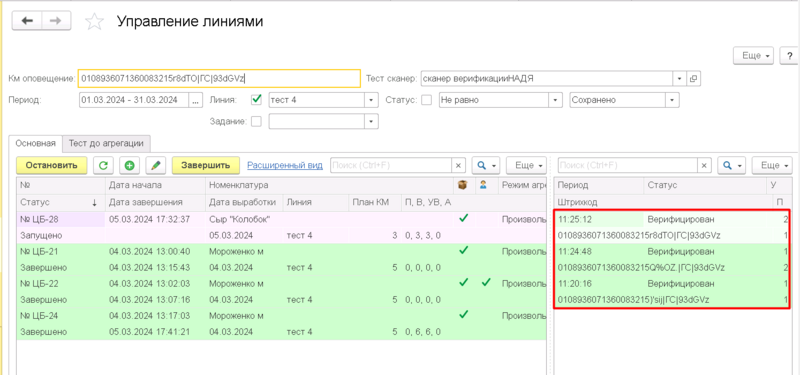Expand the 'Сохранено' status dropdown
Screen dimensions: 800x375
tap(672, 100)
